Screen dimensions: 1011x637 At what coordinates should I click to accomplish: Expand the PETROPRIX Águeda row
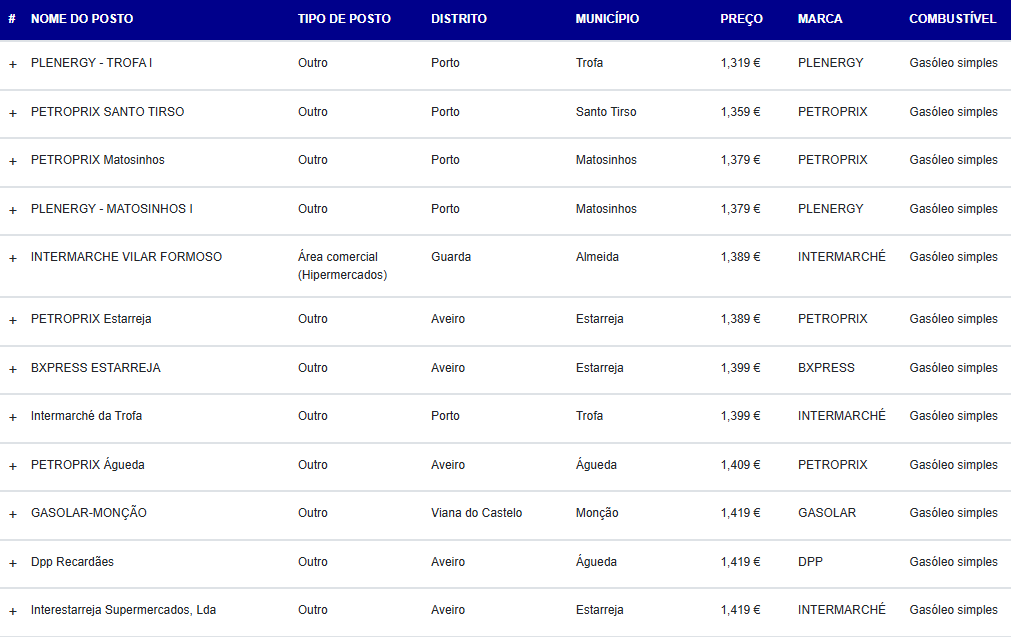13,466
